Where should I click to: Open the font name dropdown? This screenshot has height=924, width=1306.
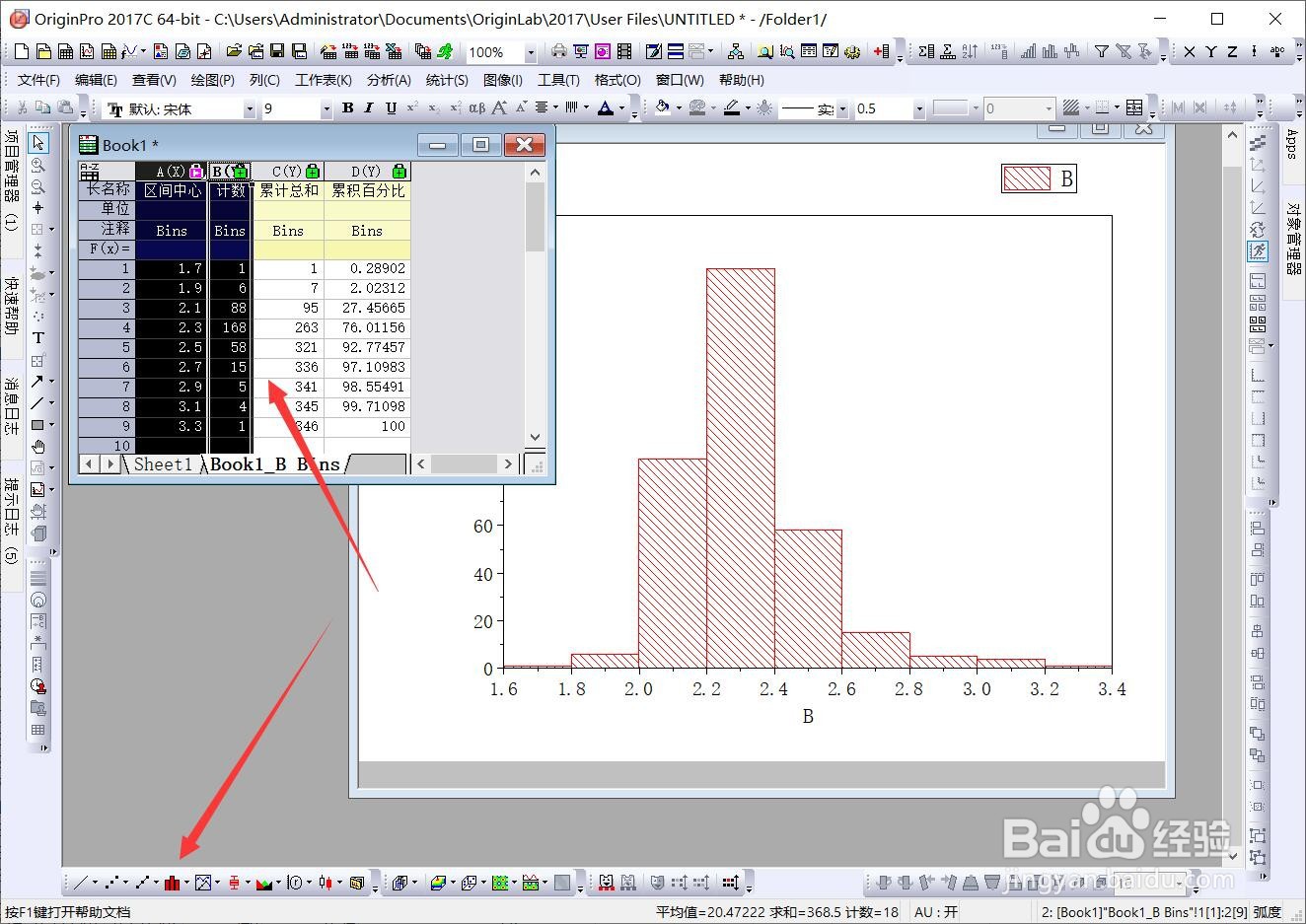click(x=250, y=108)
